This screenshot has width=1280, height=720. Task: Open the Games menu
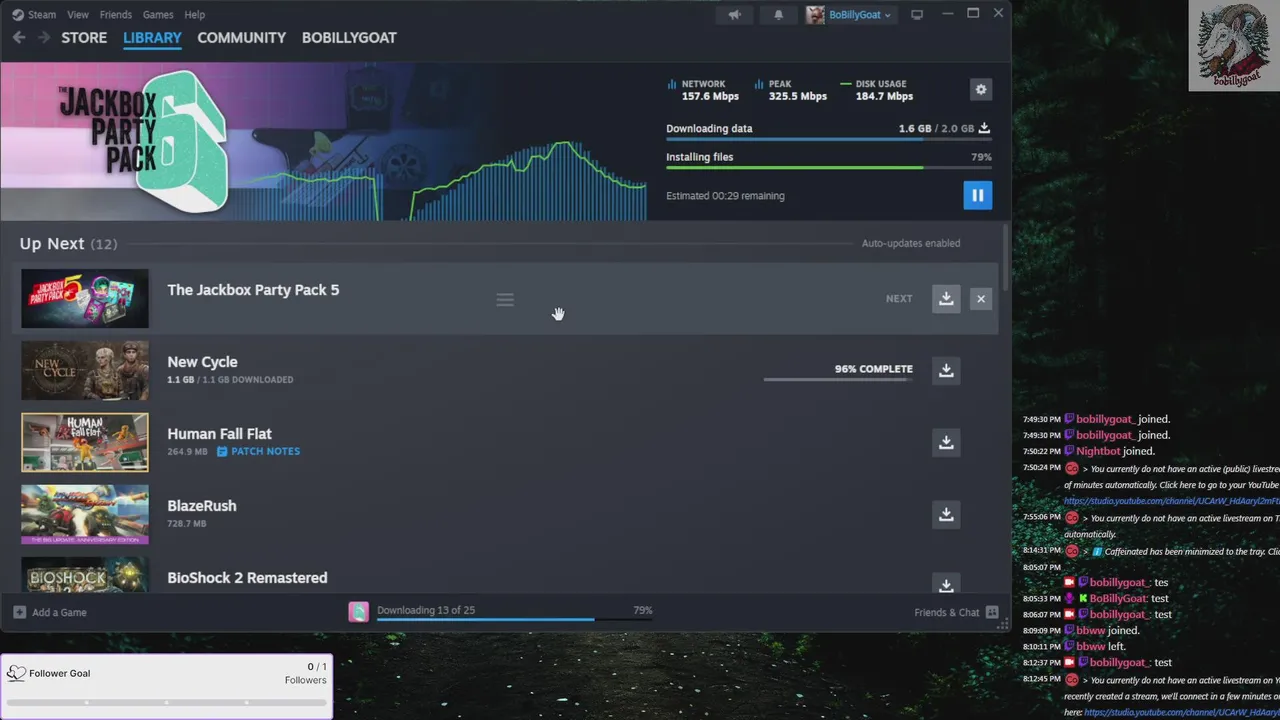158,15
